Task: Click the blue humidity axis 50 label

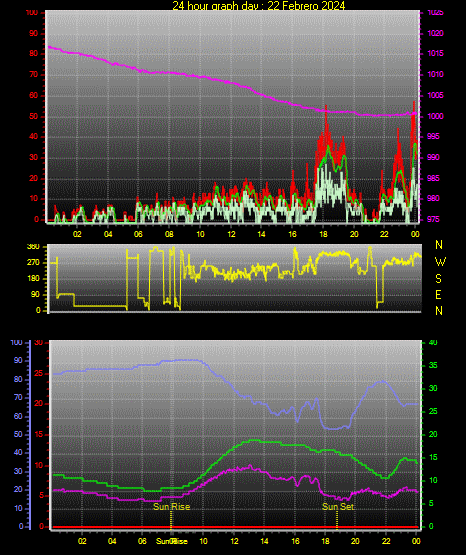Action: point(18,434)
